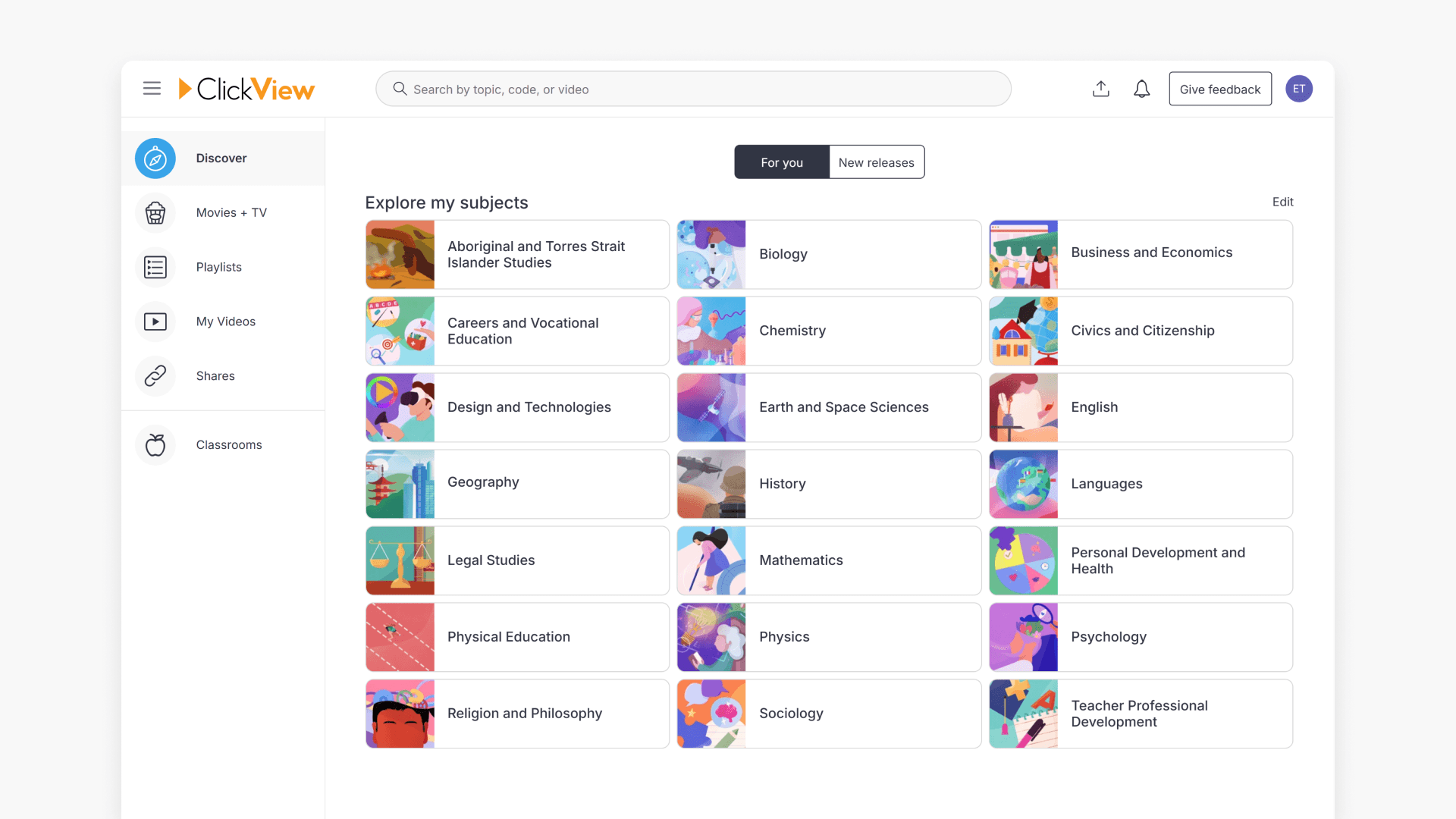Click the notification bell
The width and height of the screenshot is (1456, 819).
coord(1141,89)
